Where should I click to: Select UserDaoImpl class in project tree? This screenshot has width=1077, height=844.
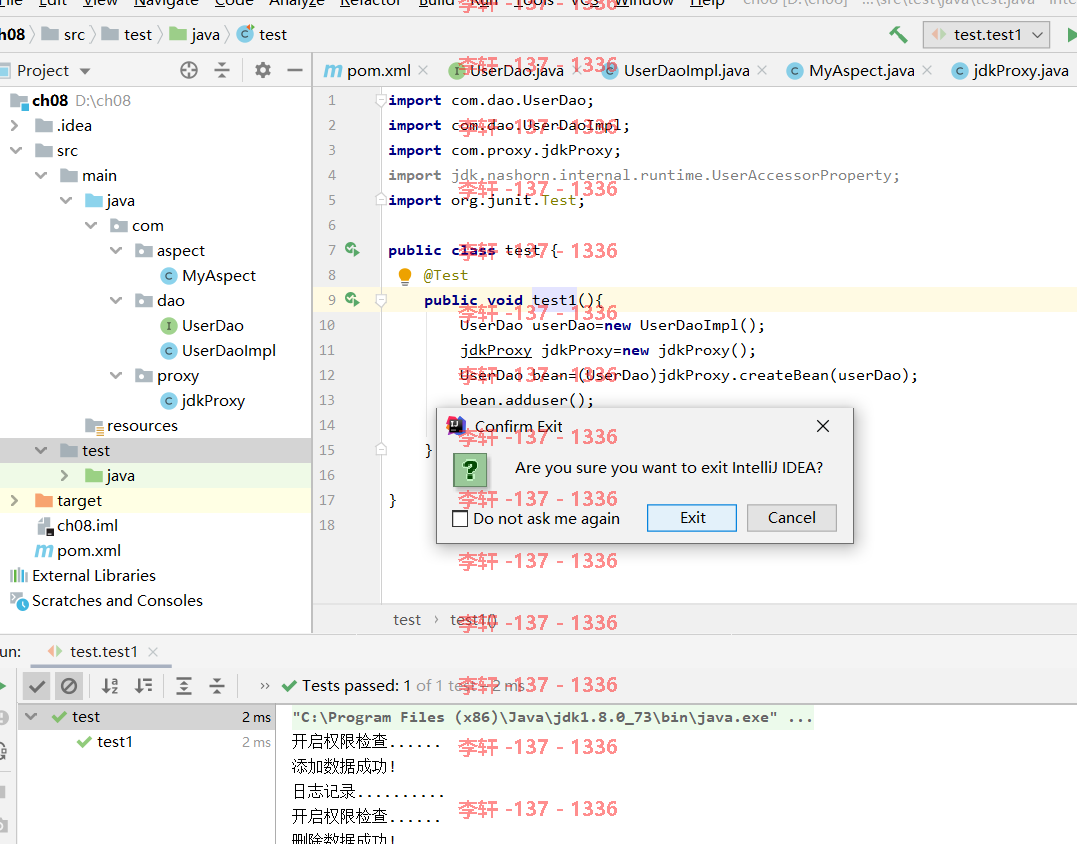point(218,350)
